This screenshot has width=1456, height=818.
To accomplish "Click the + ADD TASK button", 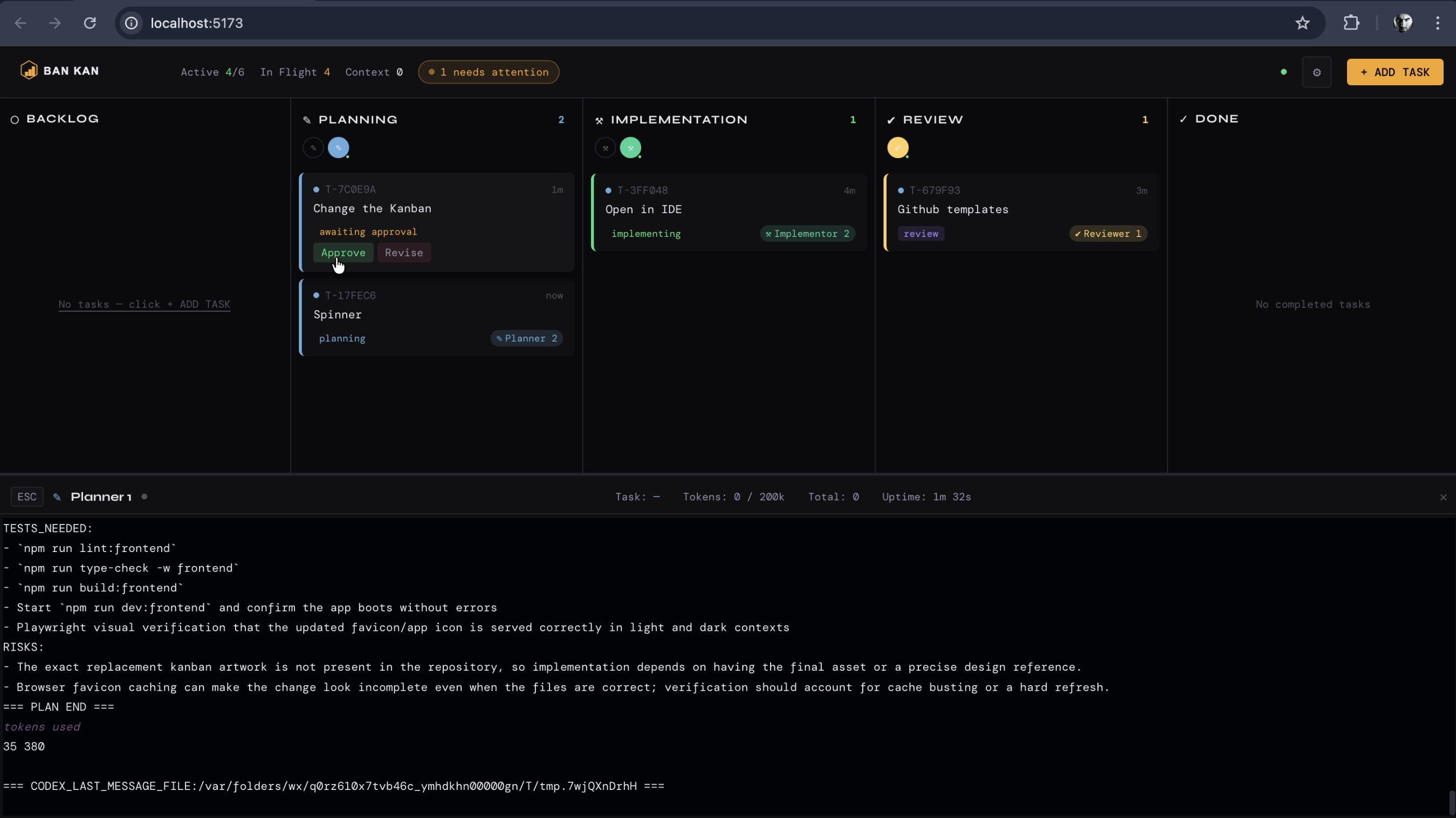I will tap(1395, 72).
